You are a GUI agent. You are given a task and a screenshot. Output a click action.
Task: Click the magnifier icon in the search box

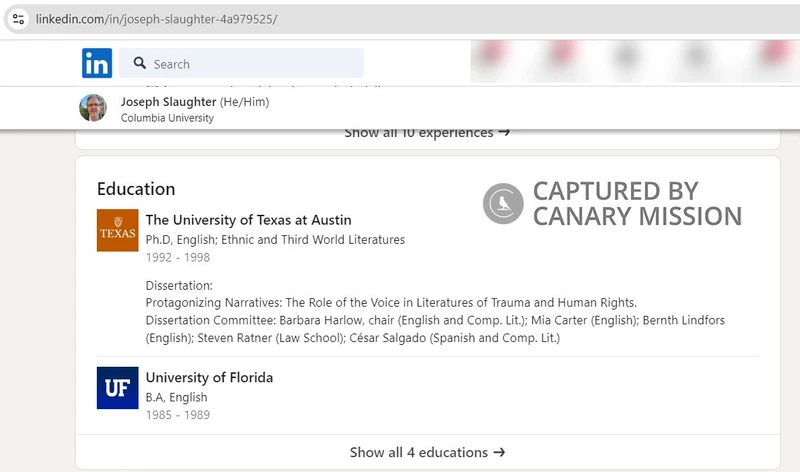139,63
